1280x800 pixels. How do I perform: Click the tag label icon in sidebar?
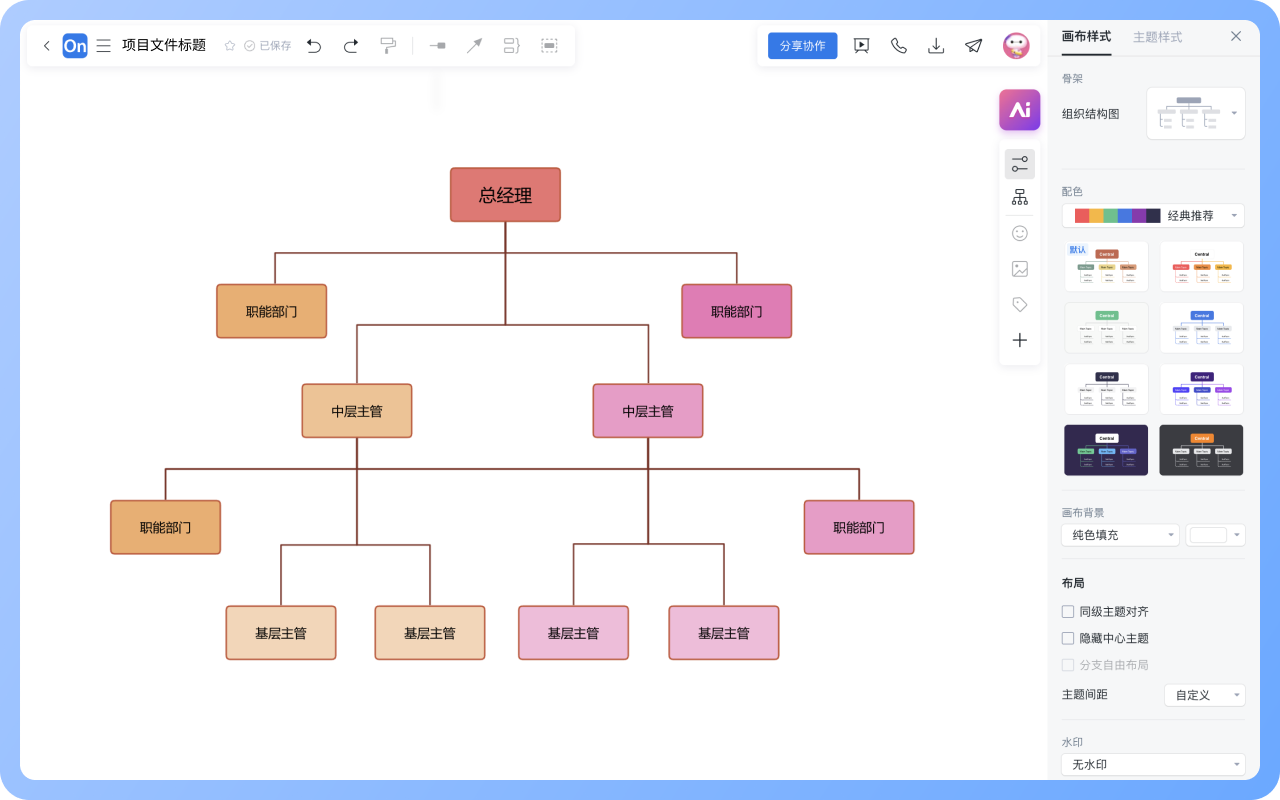[x=1019, y=304]
